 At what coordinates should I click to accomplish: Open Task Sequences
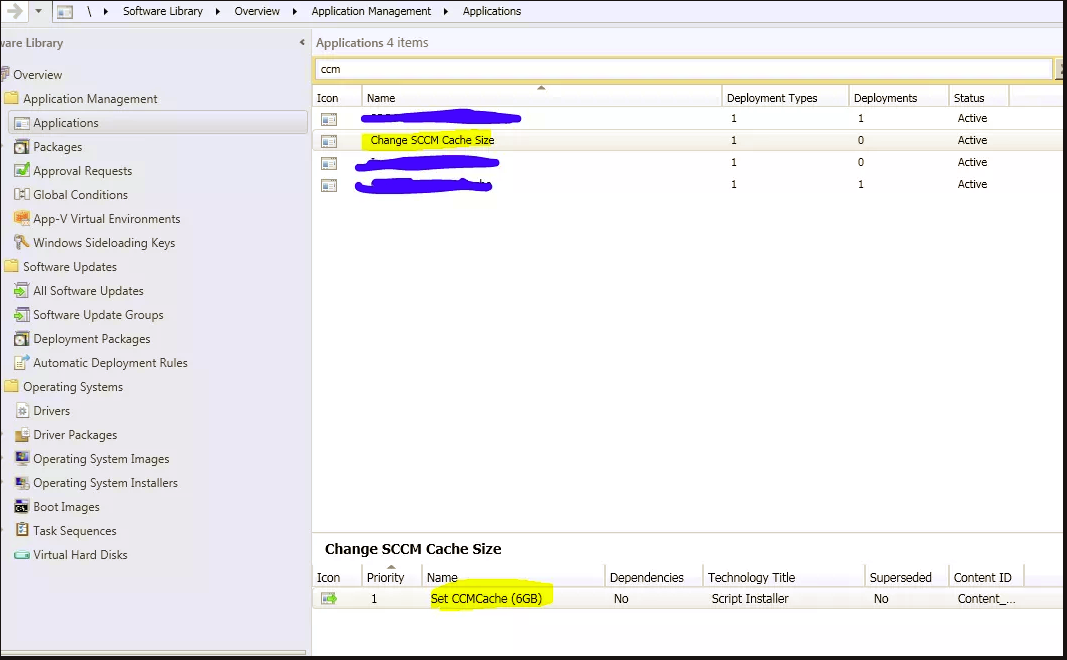point(75,531)
